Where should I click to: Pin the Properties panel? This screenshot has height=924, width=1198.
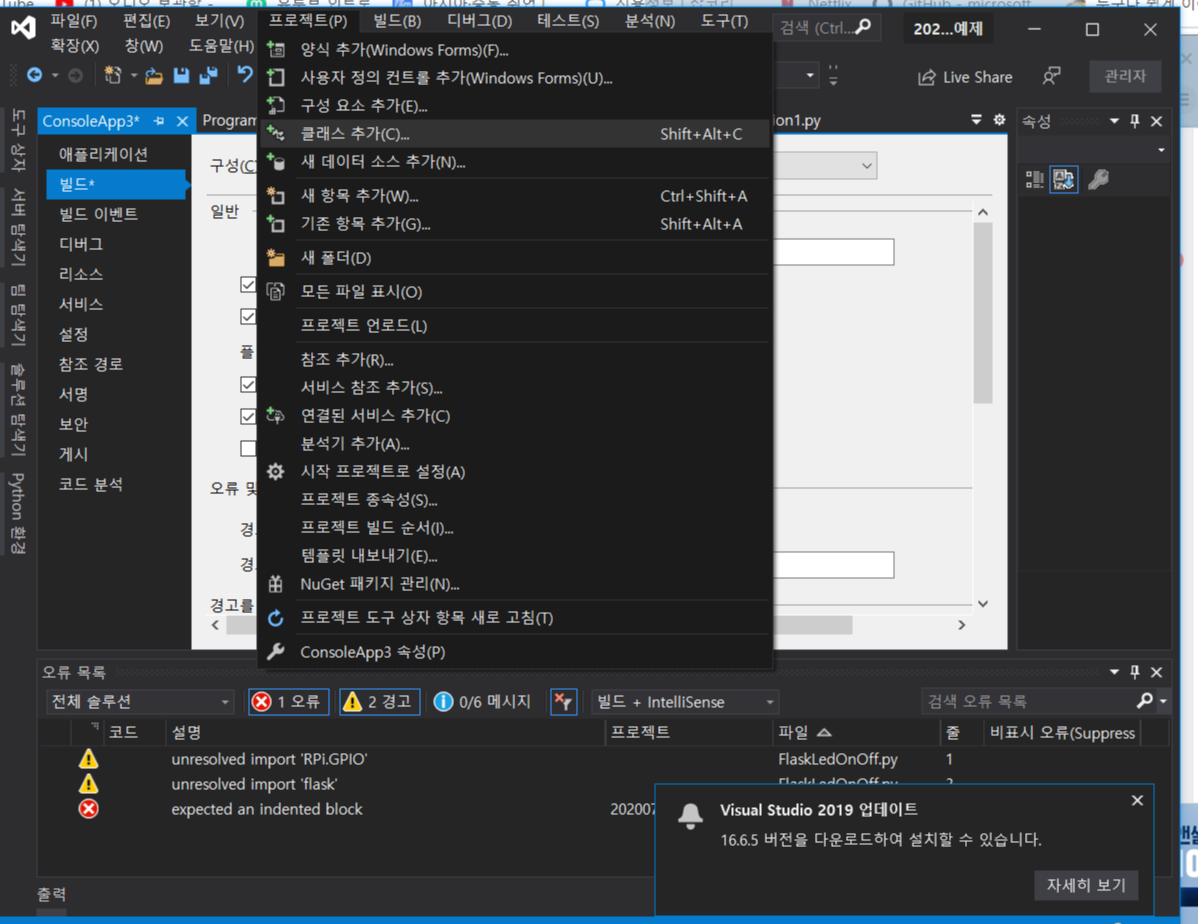click(1135, 121)
